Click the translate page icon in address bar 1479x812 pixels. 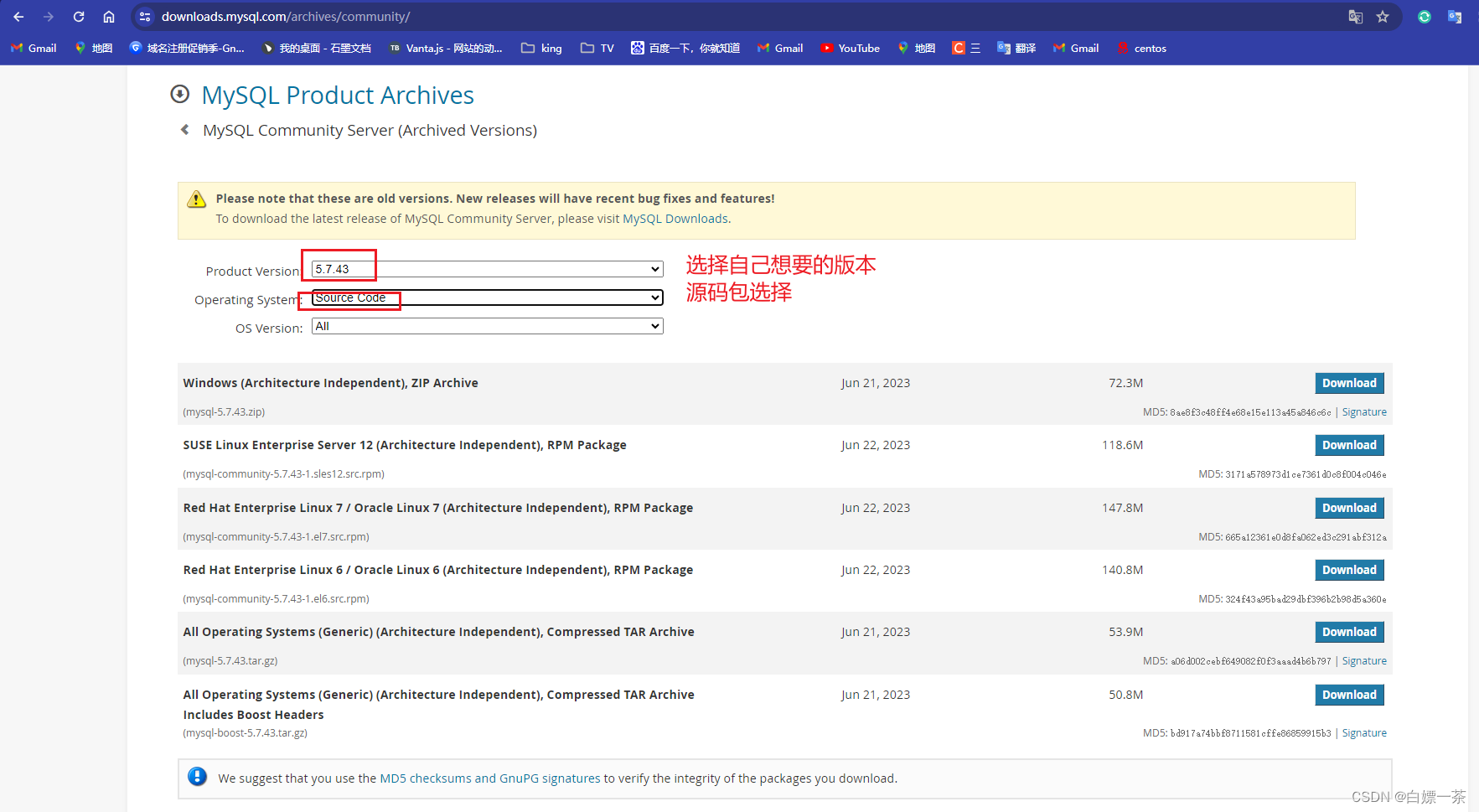pyautogui.click(x=1355, y=17)
